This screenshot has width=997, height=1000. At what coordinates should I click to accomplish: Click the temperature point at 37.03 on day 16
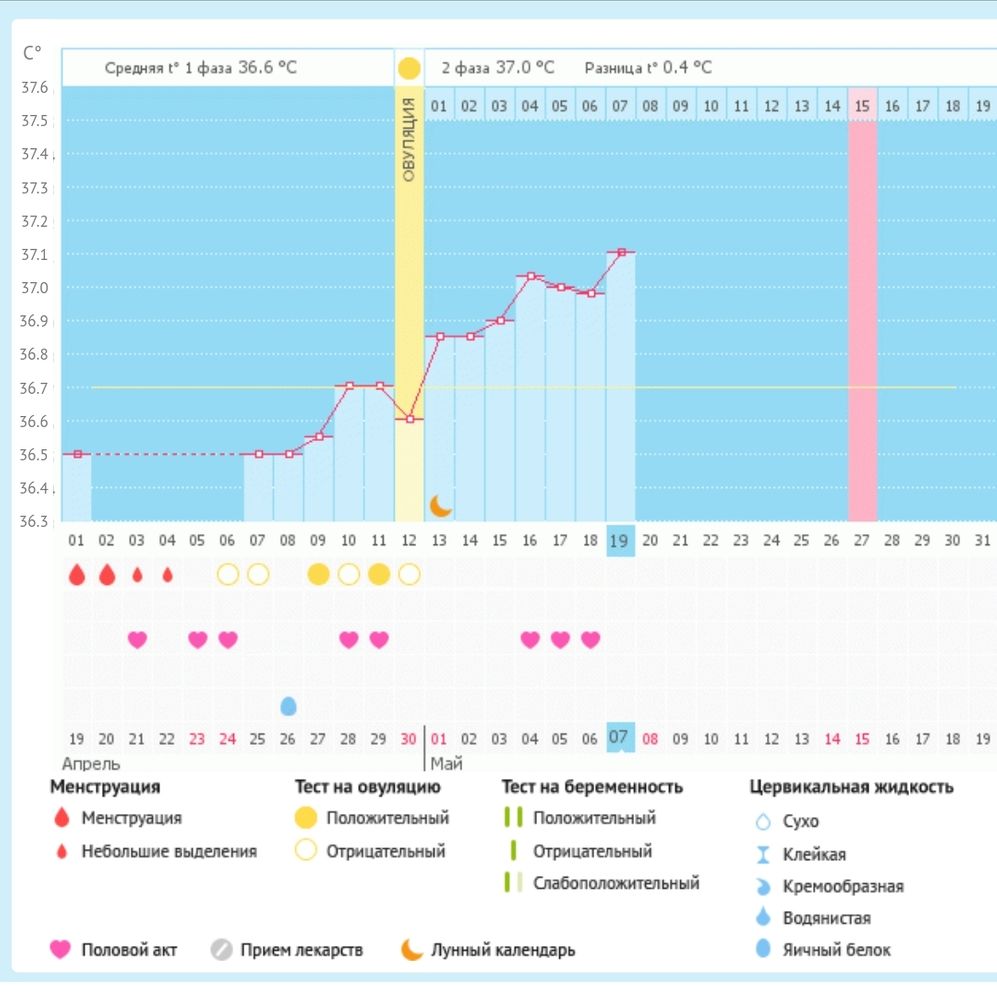point(531,276)
